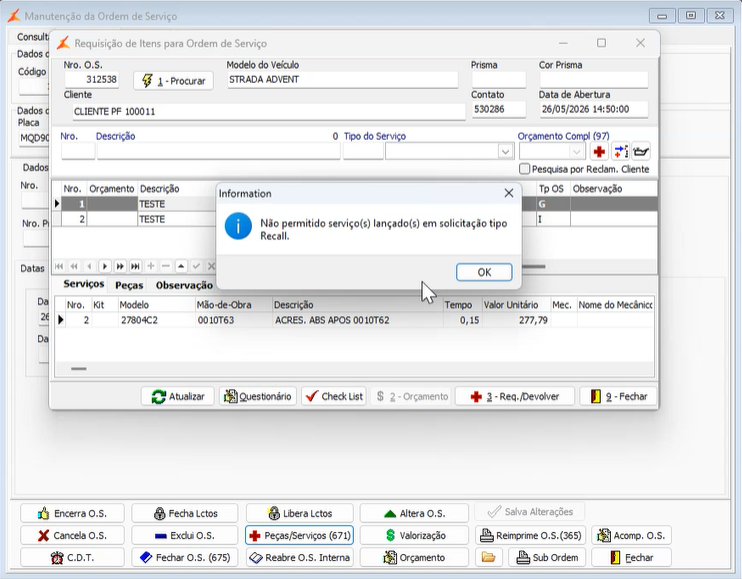Click Peças/Serviços (671) button
Viewport: 742px width, 579px height.
pos(300,535)
